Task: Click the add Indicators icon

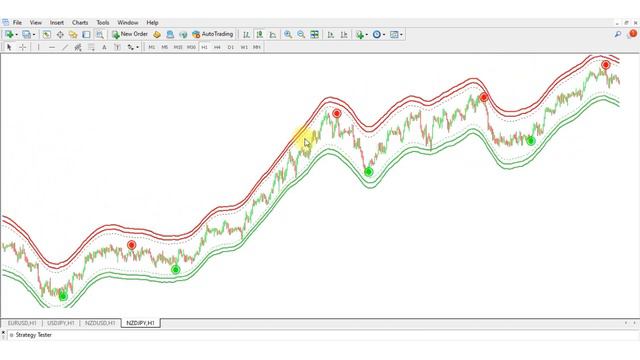Action: click(x=359, y=35)
